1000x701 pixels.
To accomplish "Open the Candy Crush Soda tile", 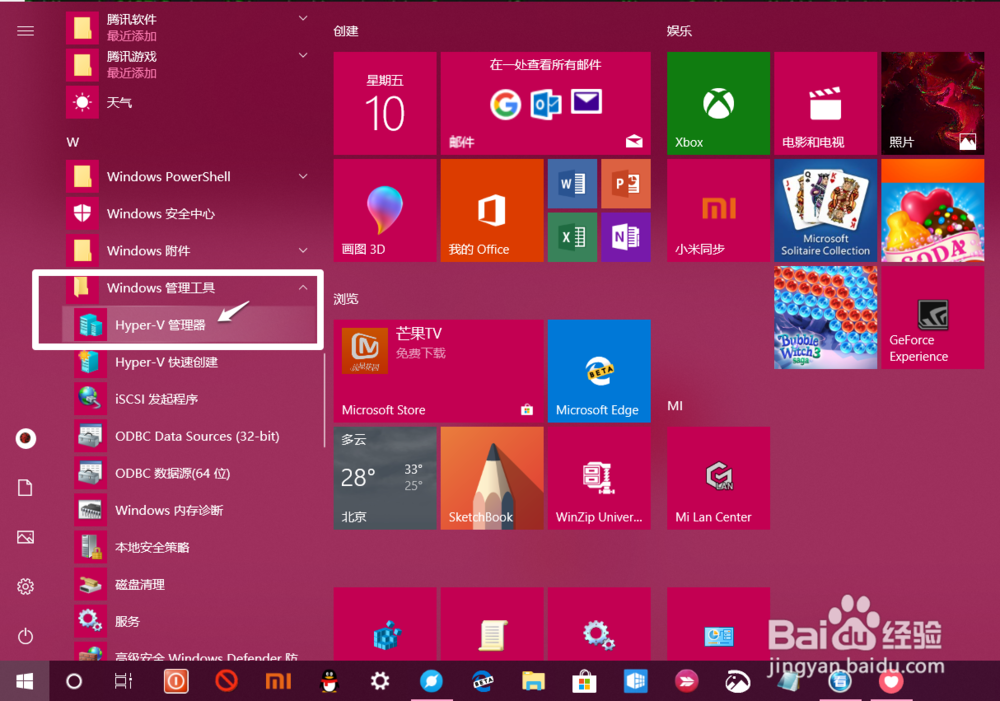I will click(x=933, y=210).
